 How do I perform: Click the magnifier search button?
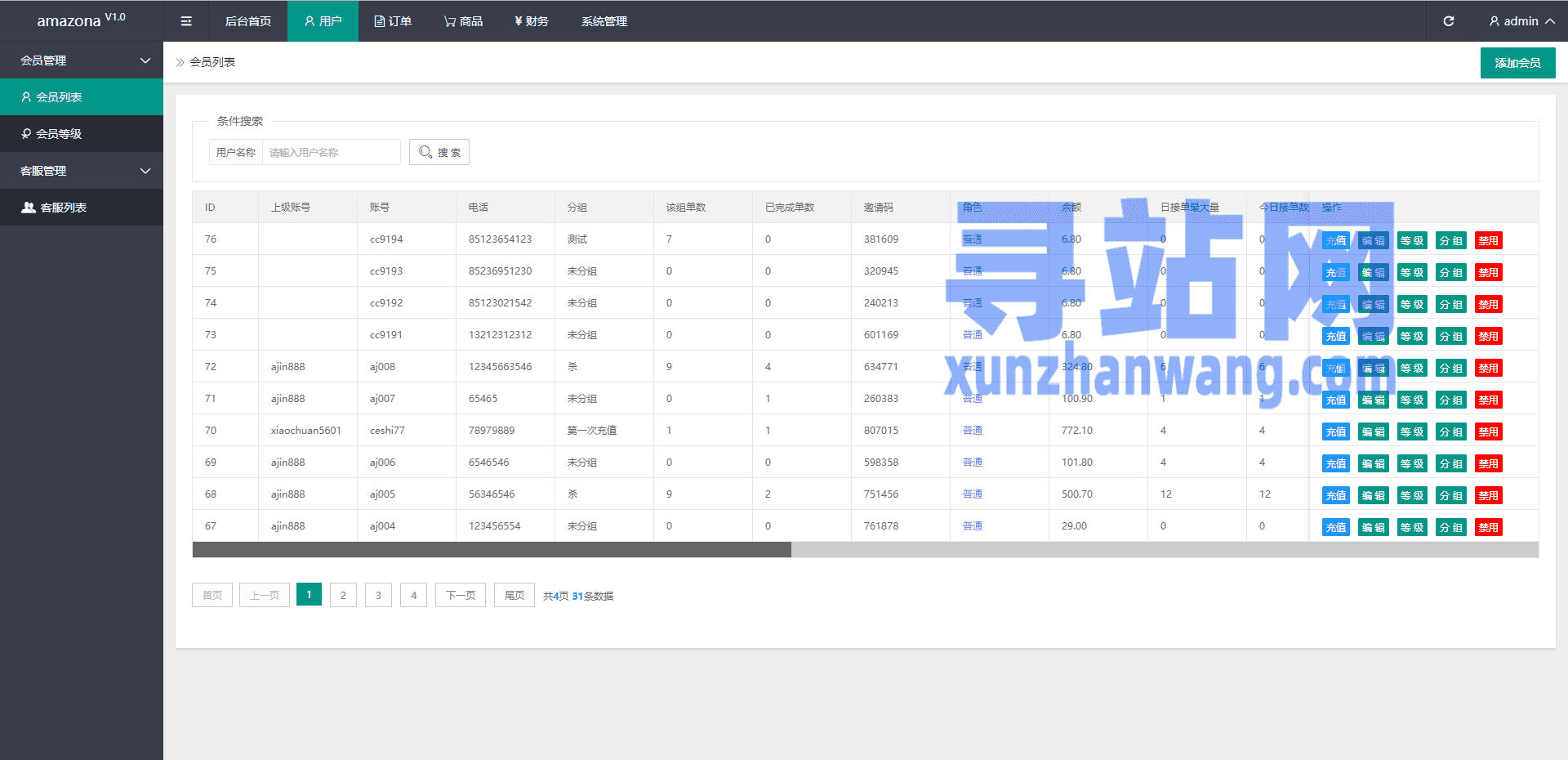pyautogui.click(x=439, y=152)
